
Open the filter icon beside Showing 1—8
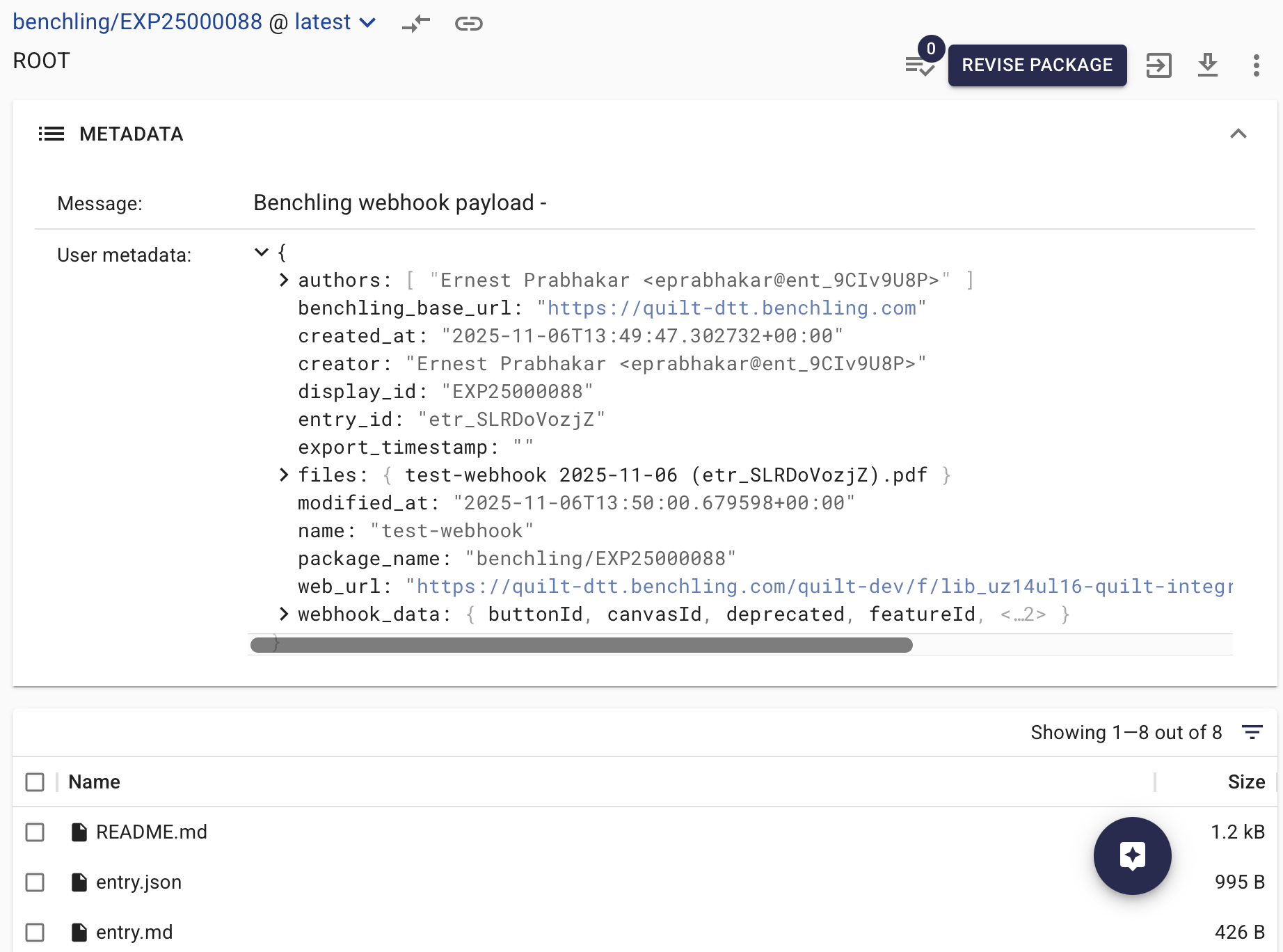click(1252, 732)
